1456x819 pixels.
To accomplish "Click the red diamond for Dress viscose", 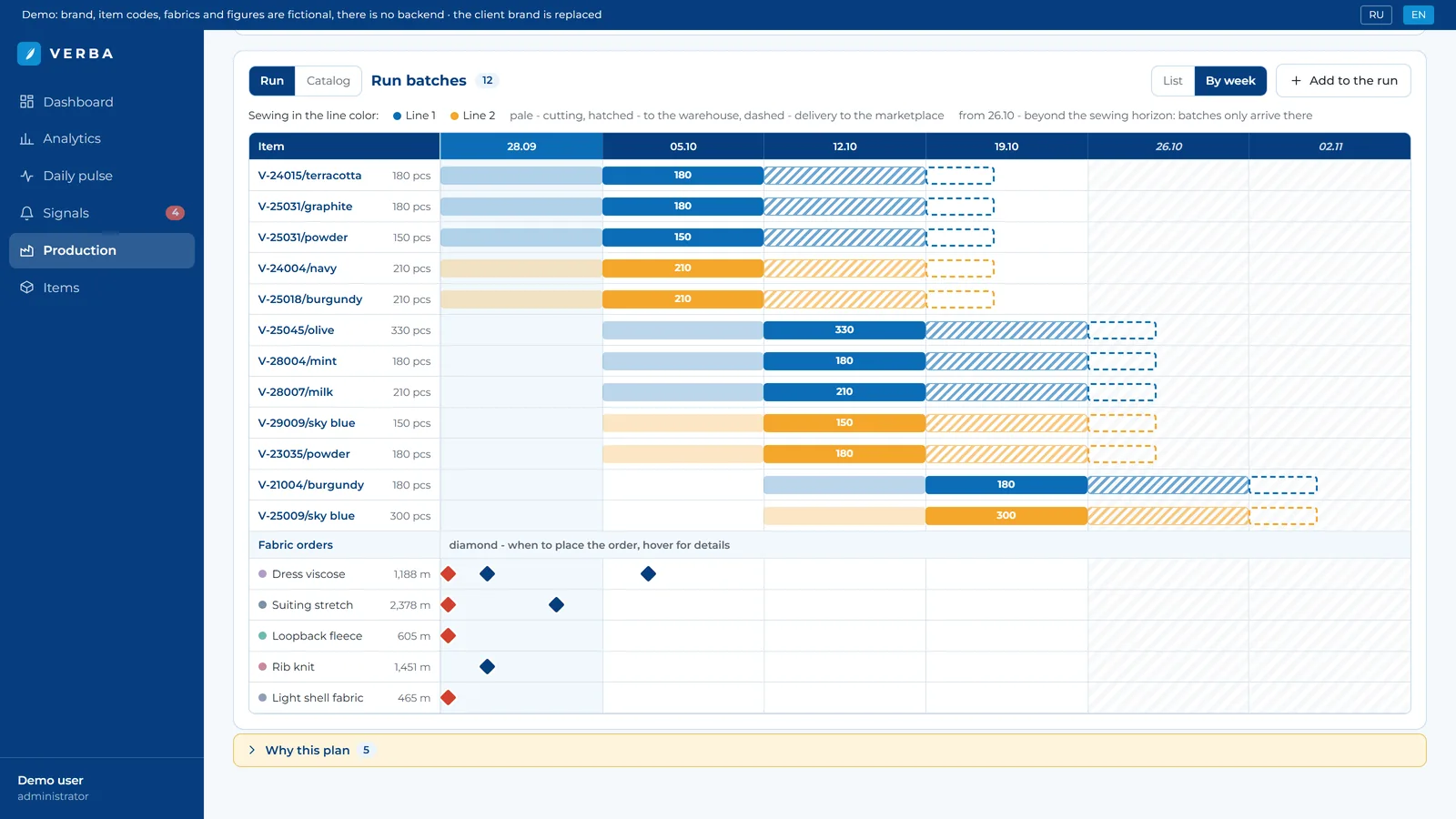I will click(x=448, y=574).
